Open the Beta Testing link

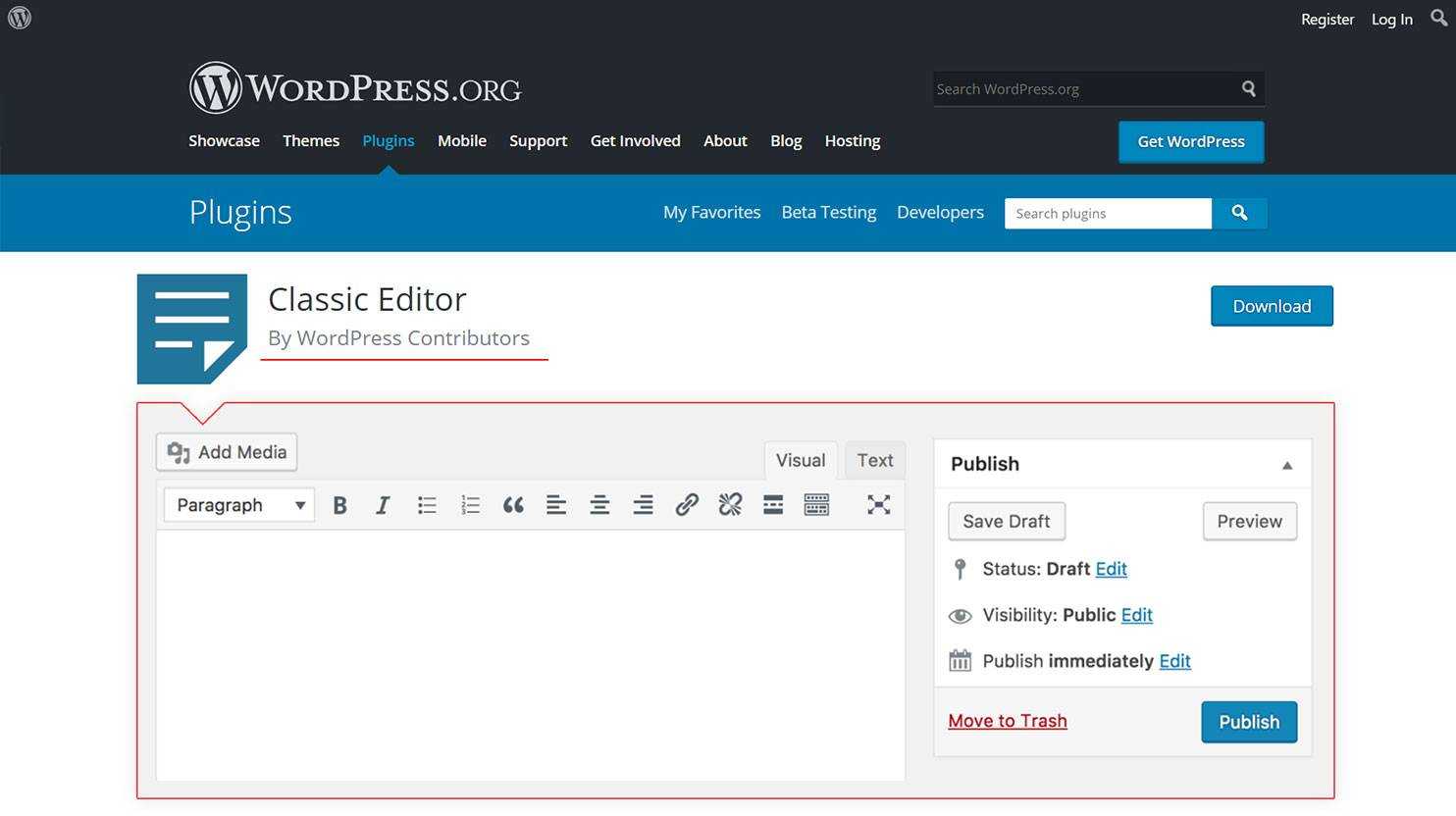[x=829, y=212]
